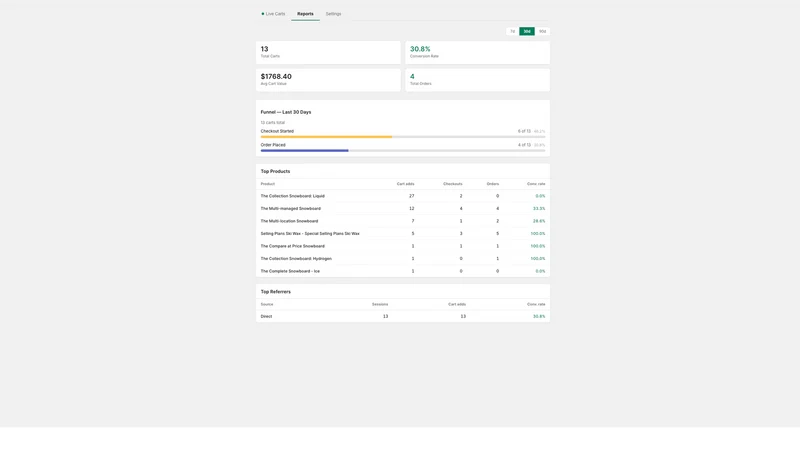Image resolution: width=800 pixels, height=450 pixels.
Task: Select the Reports tab
Action: pyautogui.click(x=305, y=14)
